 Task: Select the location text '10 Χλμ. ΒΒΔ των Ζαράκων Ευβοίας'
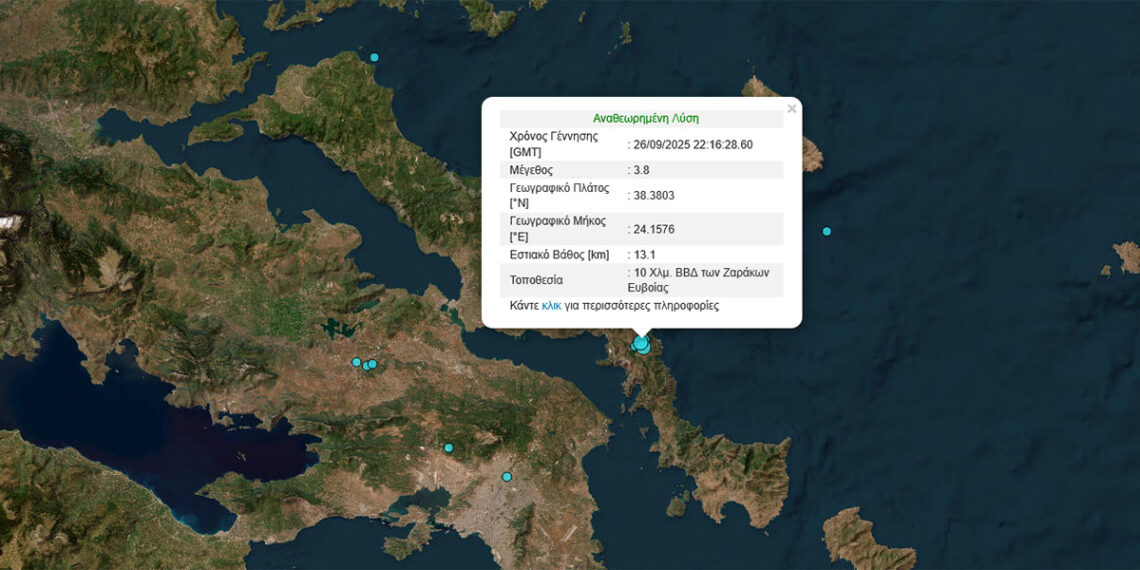point(698,279)
